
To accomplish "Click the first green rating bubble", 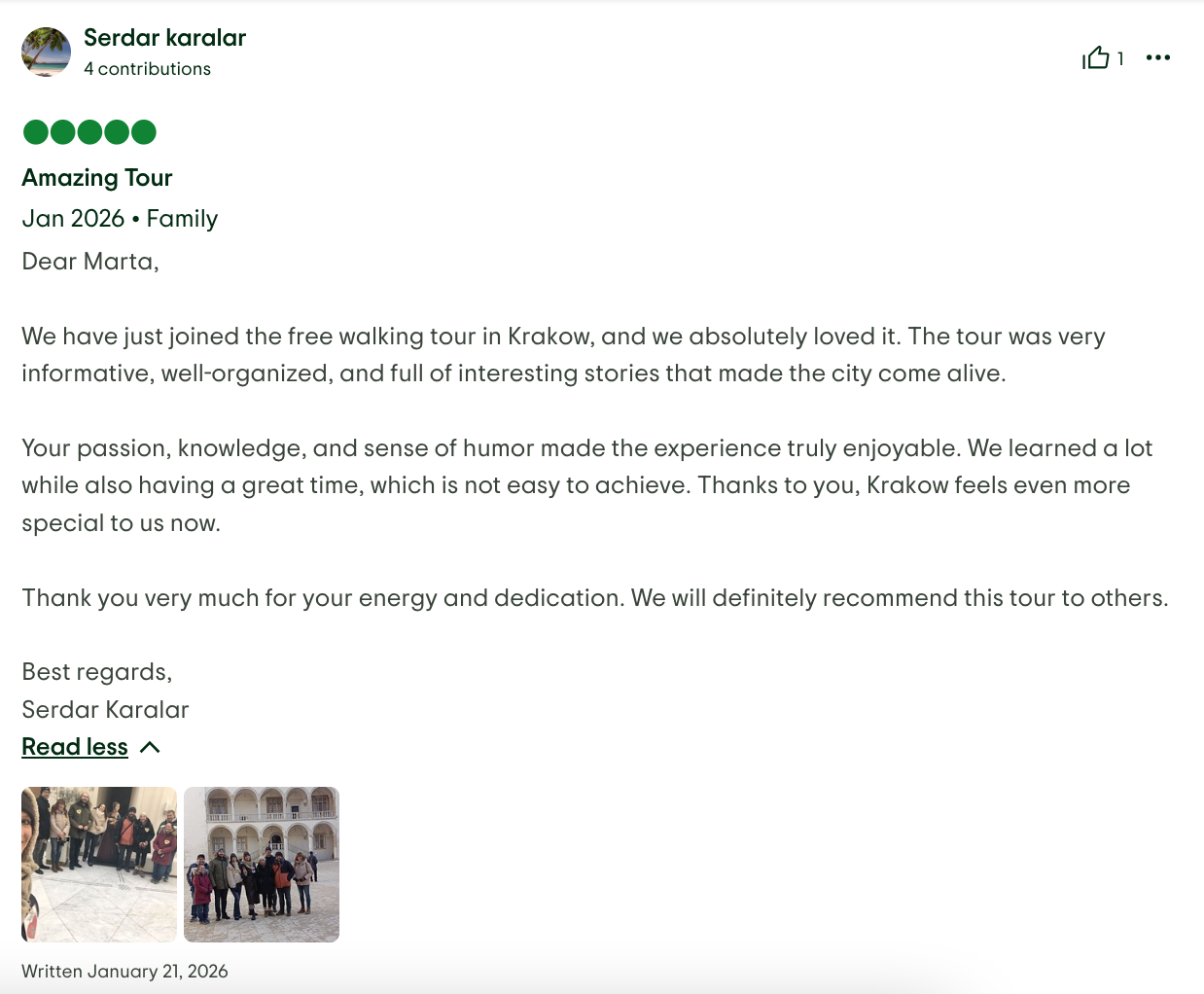I will point(33,131).
